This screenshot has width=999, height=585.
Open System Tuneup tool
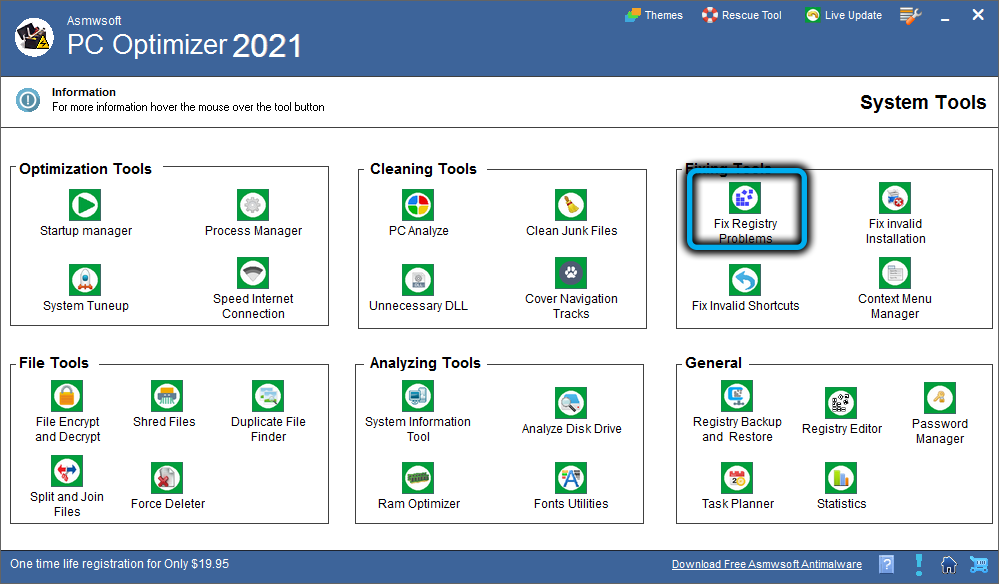(85, 280)
